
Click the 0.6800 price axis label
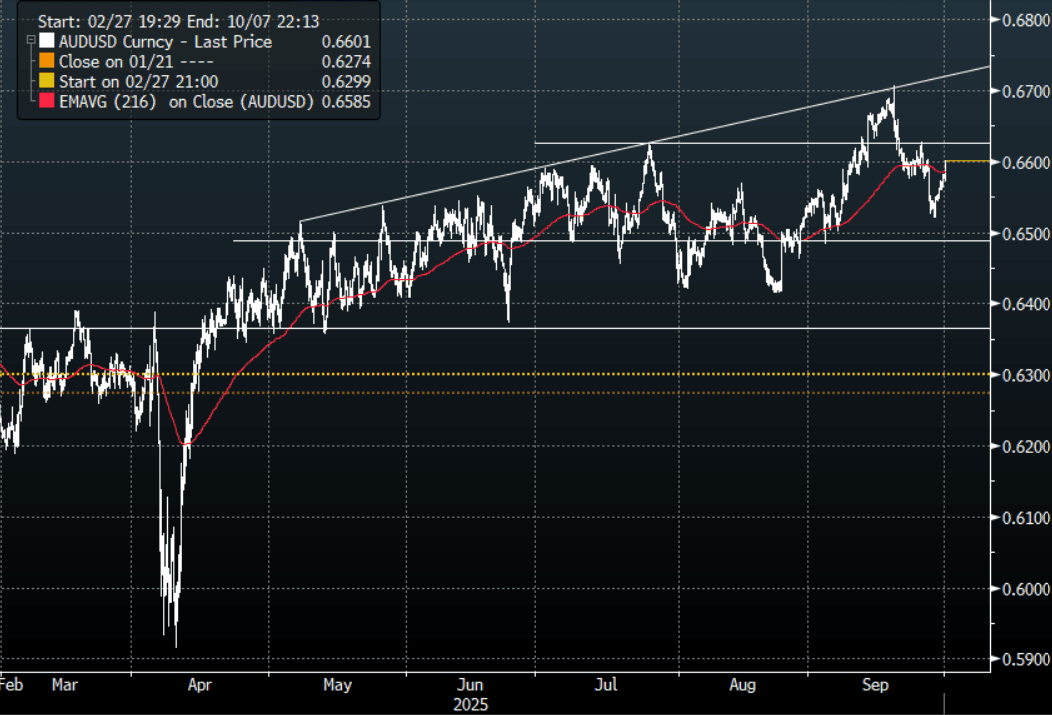[x=1026, y=20]
